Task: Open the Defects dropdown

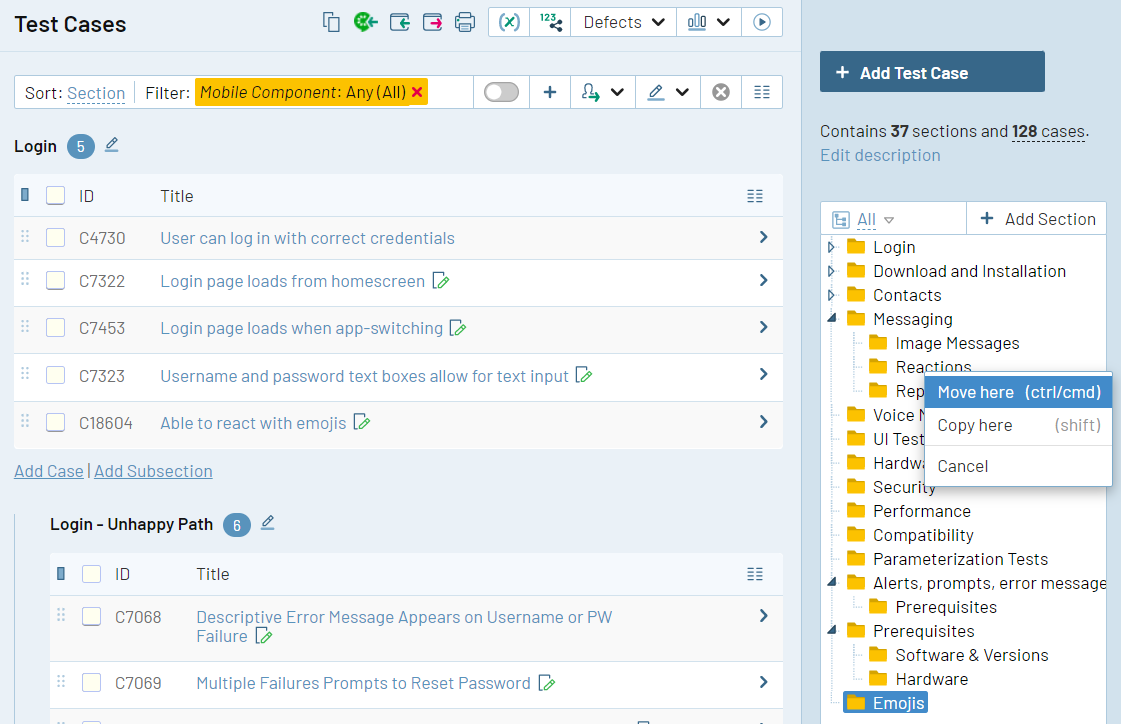Action: (623, 22)
